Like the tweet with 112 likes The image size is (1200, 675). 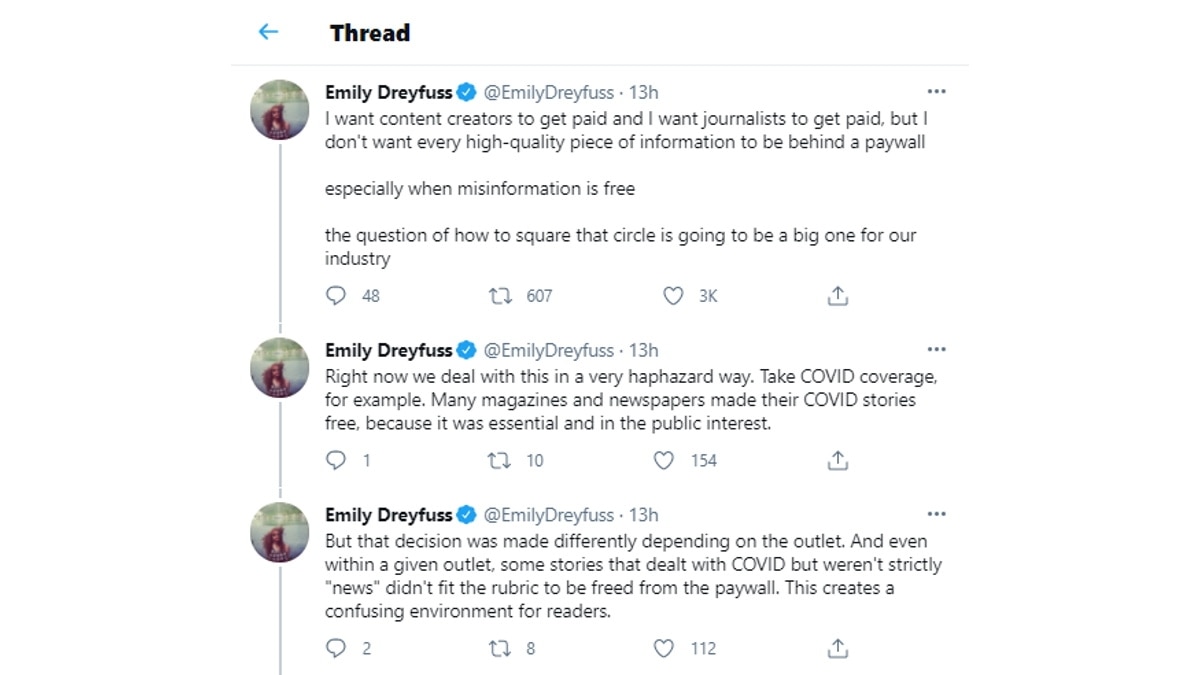[664, 648]
